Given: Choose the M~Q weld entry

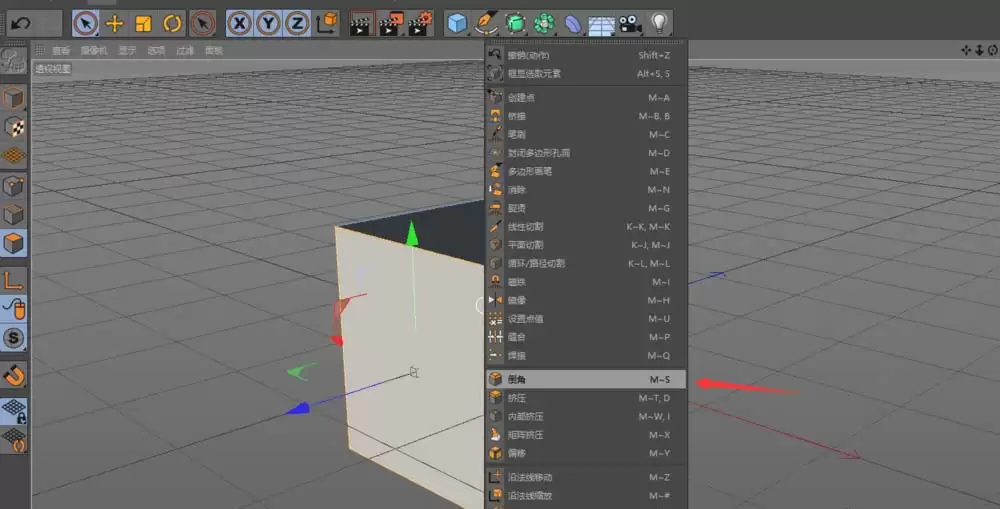Looking at the screenshot, I should click(x=585, y=355).
